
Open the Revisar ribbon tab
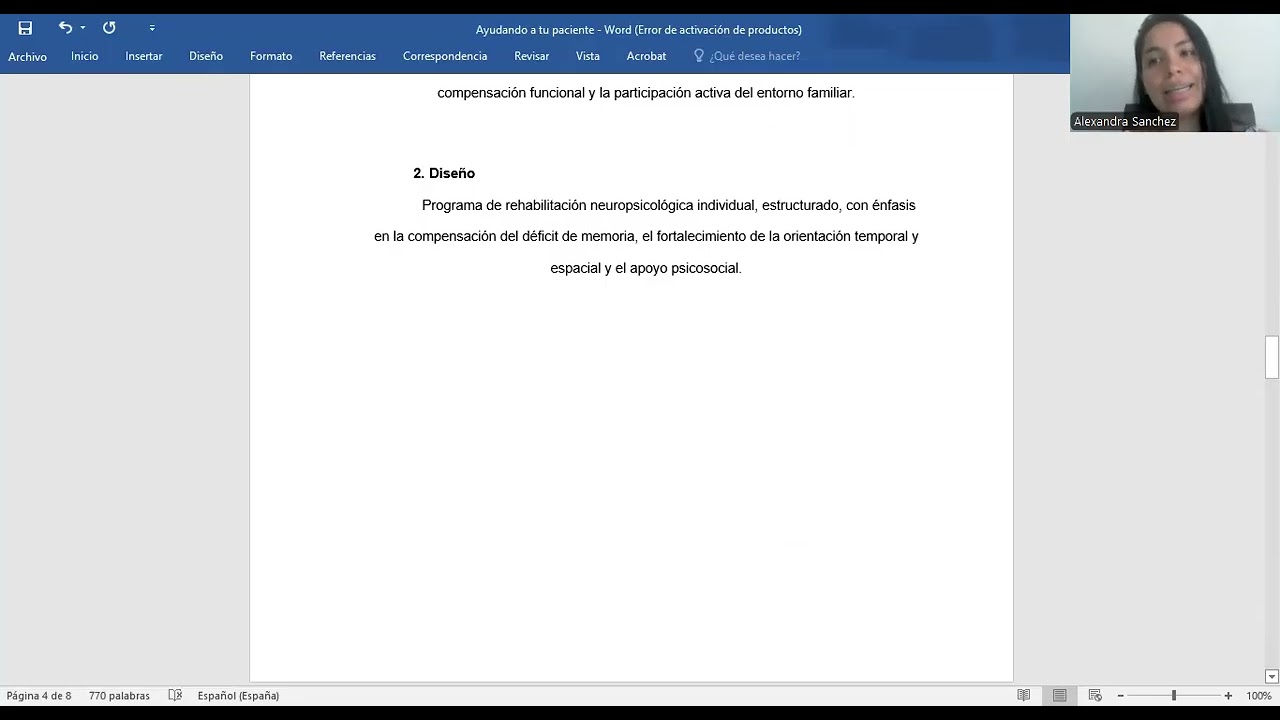[x=532, y=56]
